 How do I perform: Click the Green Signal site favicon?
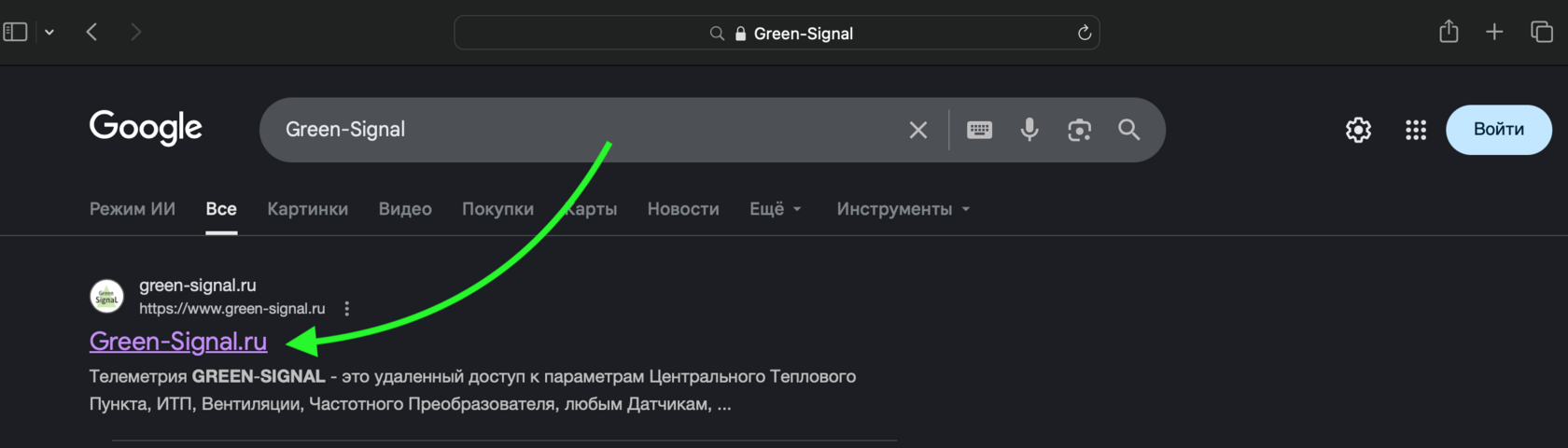106,297
